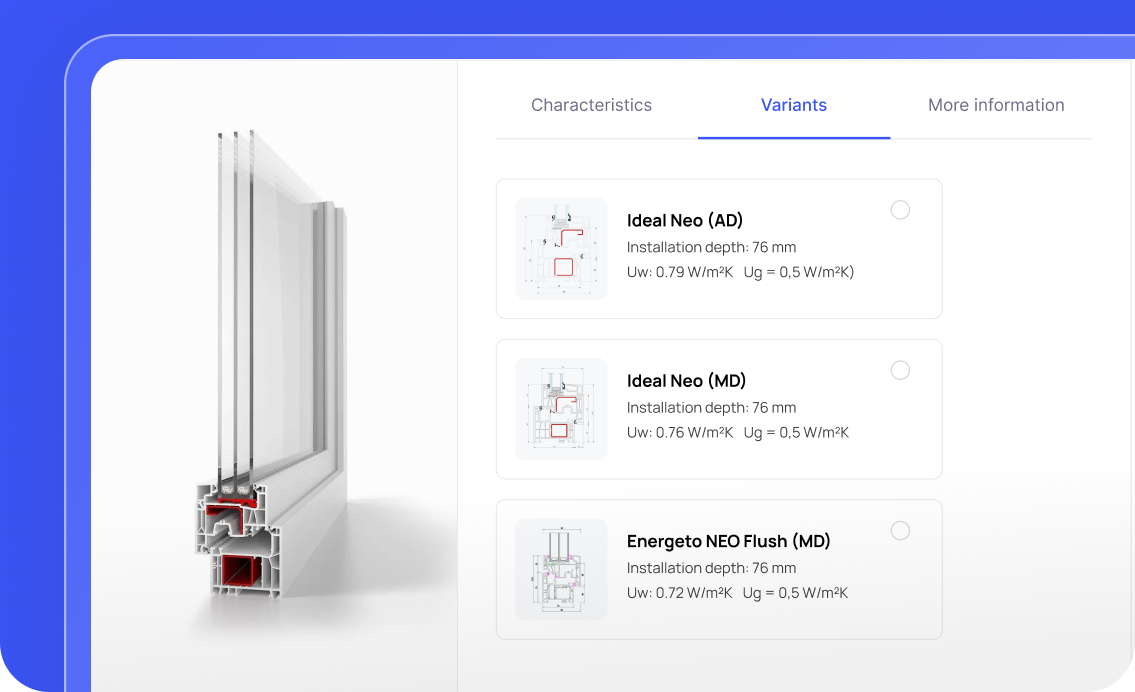Click the Energeto NEO Flush (MD) title

[728, 541]
